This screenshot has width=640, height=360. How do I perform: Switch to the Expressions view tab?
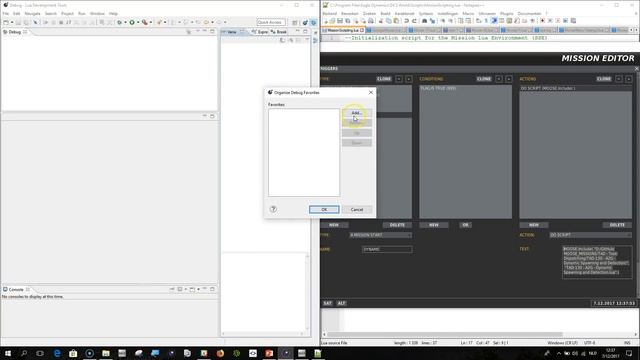coord(260,32)
